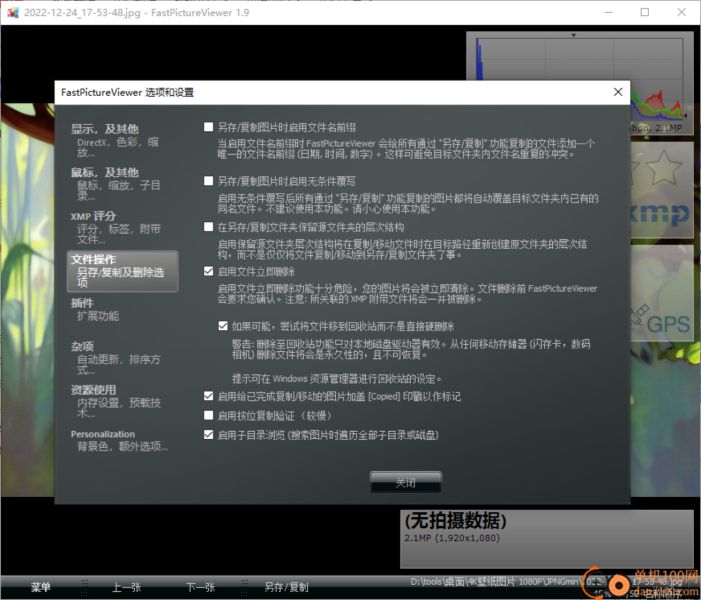Minimize the FastPictureViewer window
The height and width of the screenshot is (600, 701).
(608, 12)
